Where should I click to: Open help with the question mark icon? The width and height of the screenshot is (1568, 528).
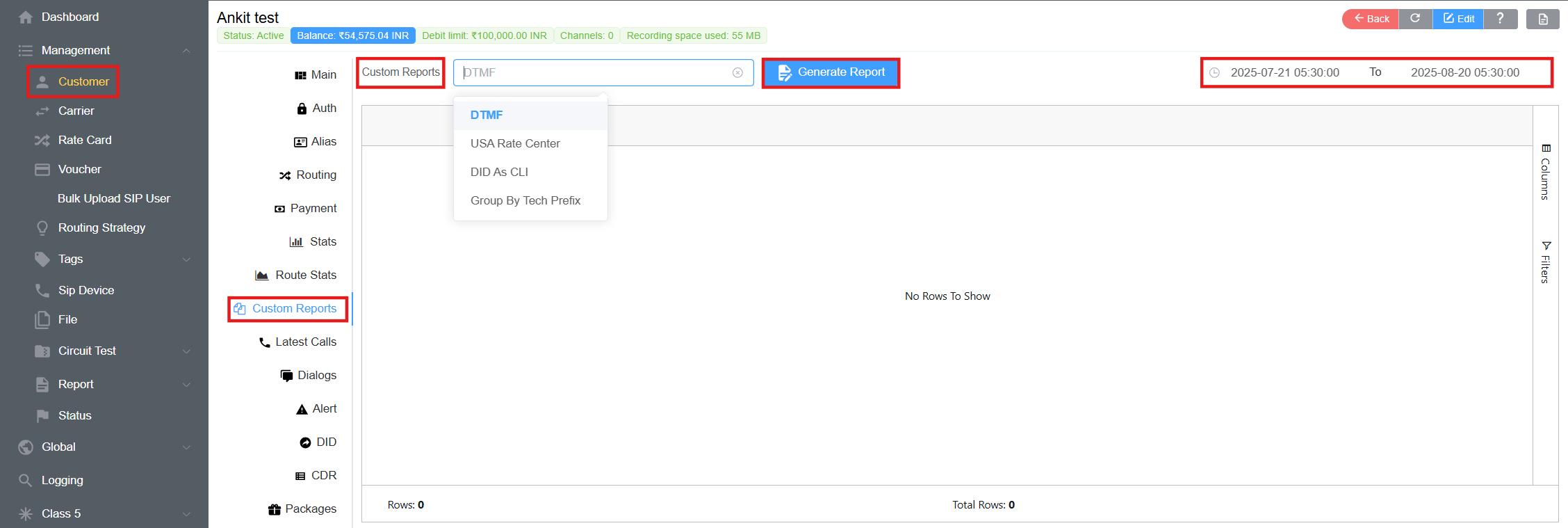tap(1500, 19)
